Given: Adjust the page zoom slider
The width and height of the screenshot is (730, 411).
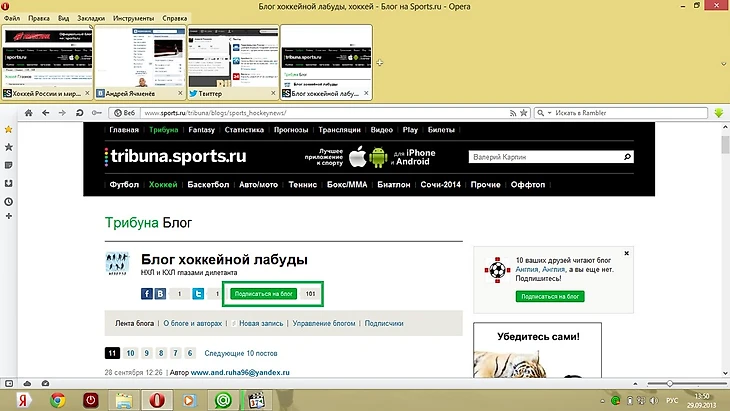Looking at the screenshot, I should 669,384.
